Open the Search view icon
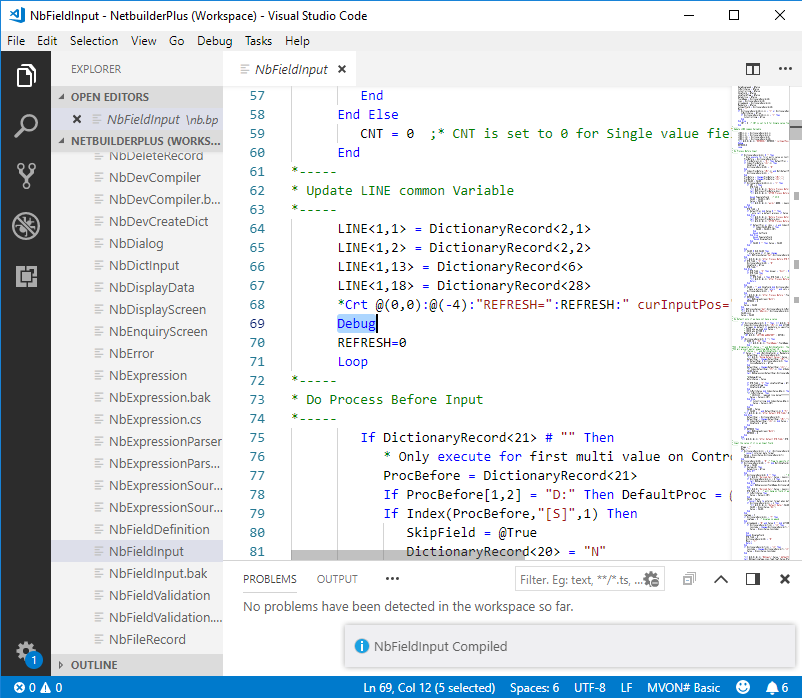Image resolution: width=802 pixels, height=698 pixels. [26, 126]
